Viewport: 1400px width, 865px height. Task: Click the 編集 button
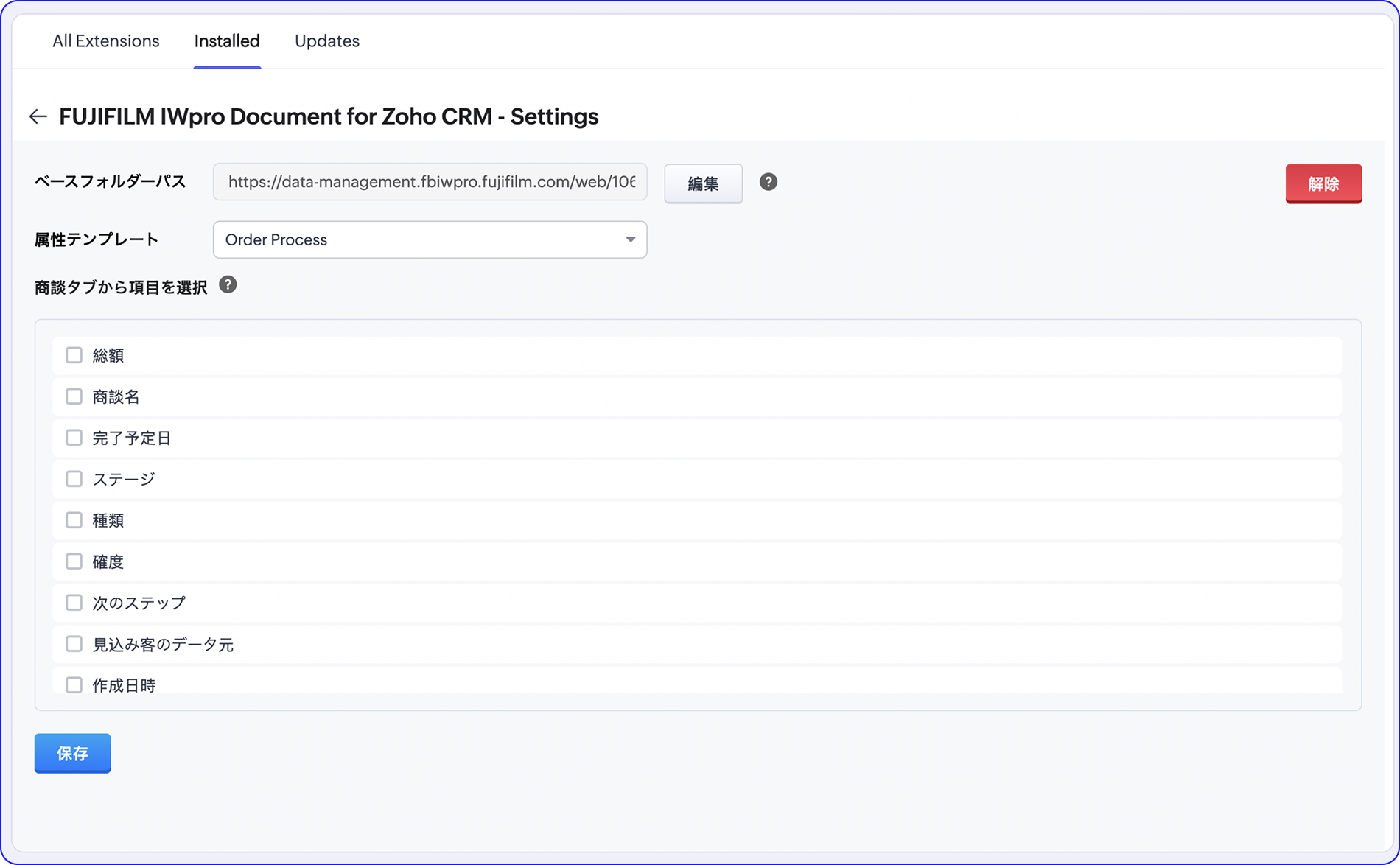click(x=704, y=183)
